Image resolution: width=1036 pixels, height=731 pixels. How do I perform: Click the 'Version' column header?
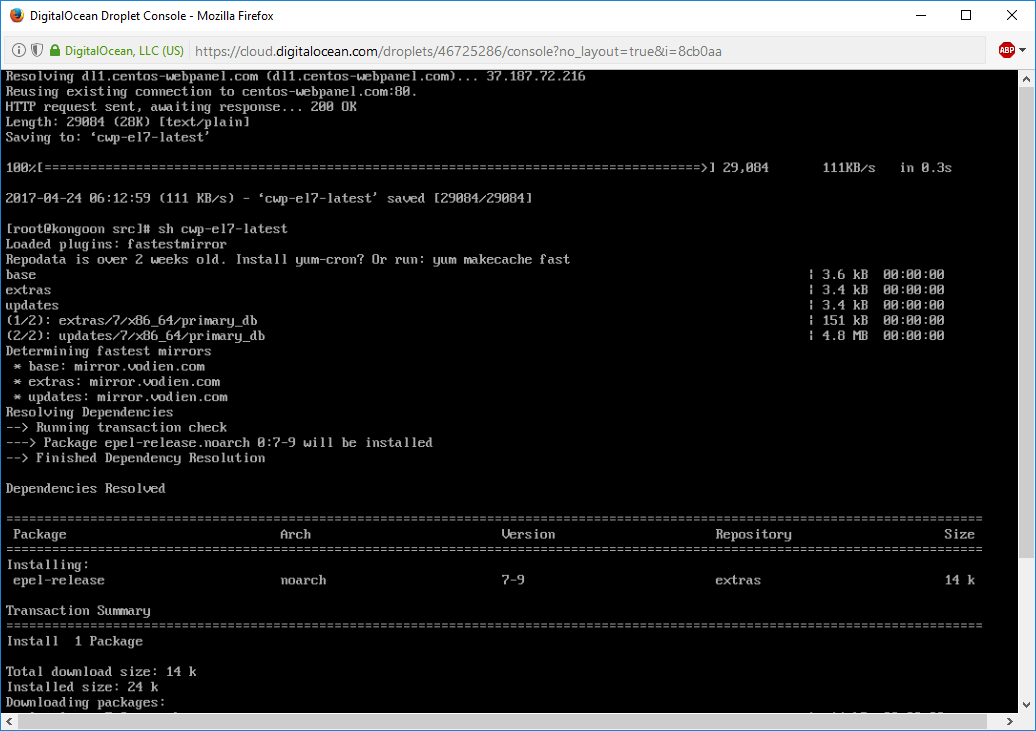point(529,534)
